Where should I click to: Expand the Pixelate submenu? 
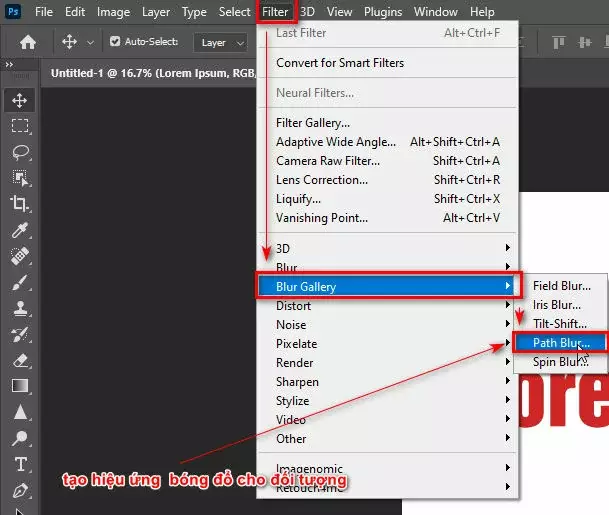tap(388, 343)
